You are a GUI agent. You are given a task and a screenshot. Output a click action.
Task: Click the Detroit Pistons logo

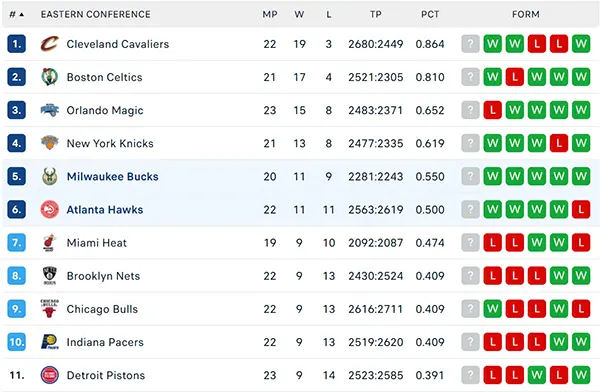[50, 375]
